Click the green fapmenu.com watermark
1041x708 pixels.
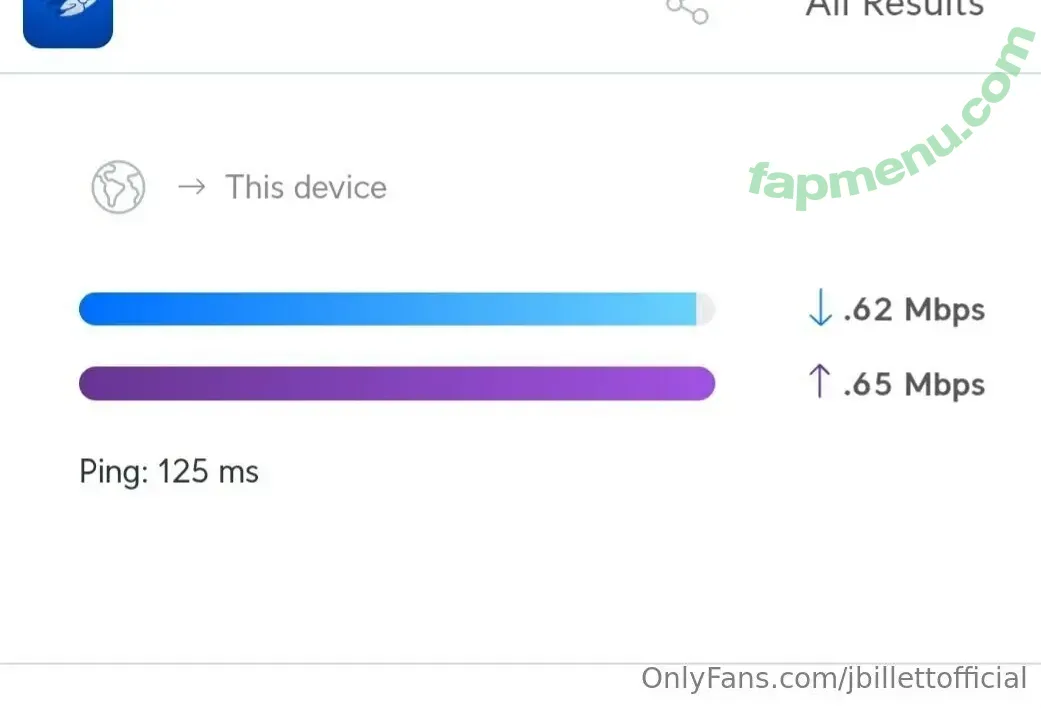point(892,120)
